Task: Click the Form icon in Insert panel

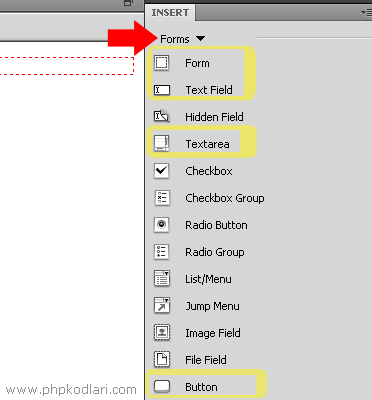Action: 162,63
